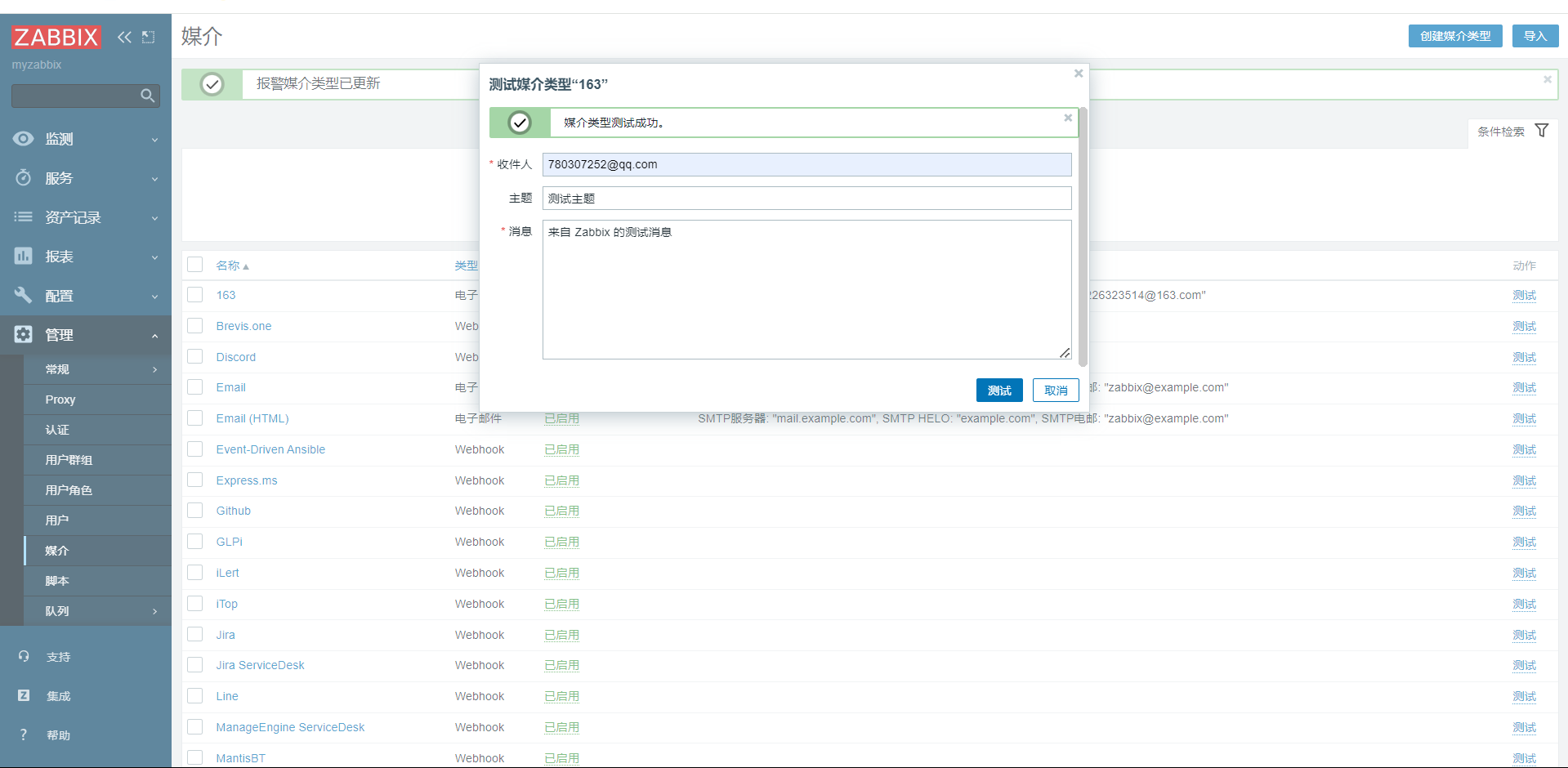Expand the 常规 submenu arrow
Viewport: 1568px width, 768px height.
click(154, 369)
